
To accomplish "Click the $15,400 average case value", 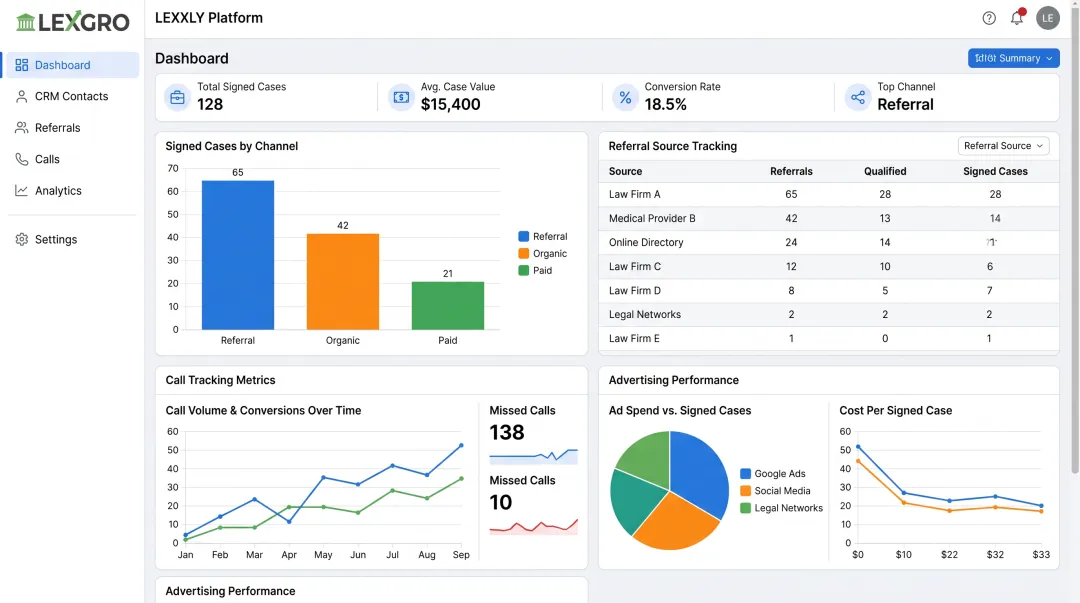I will (450, 105).
